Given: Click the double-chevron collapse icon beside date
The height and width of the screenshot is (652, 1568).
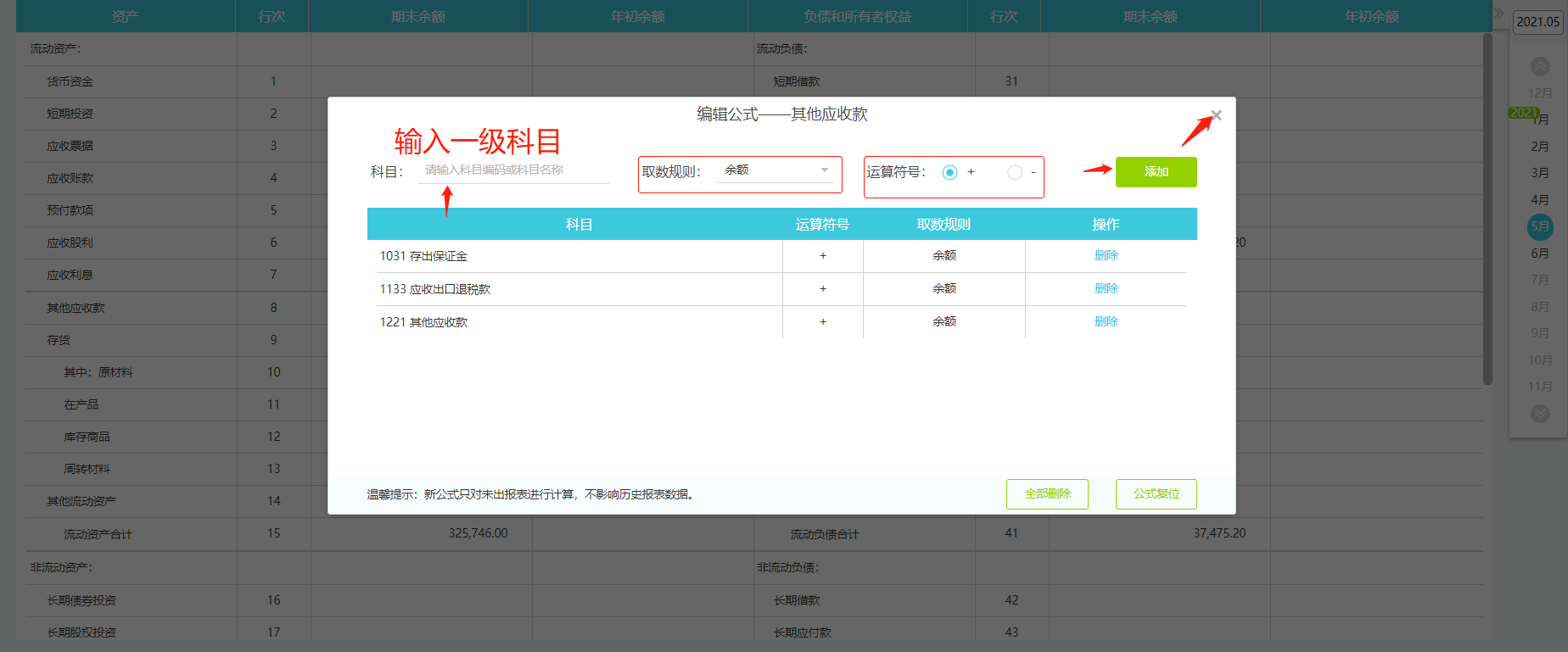Looking at the screenshot, I should 1499,14.
